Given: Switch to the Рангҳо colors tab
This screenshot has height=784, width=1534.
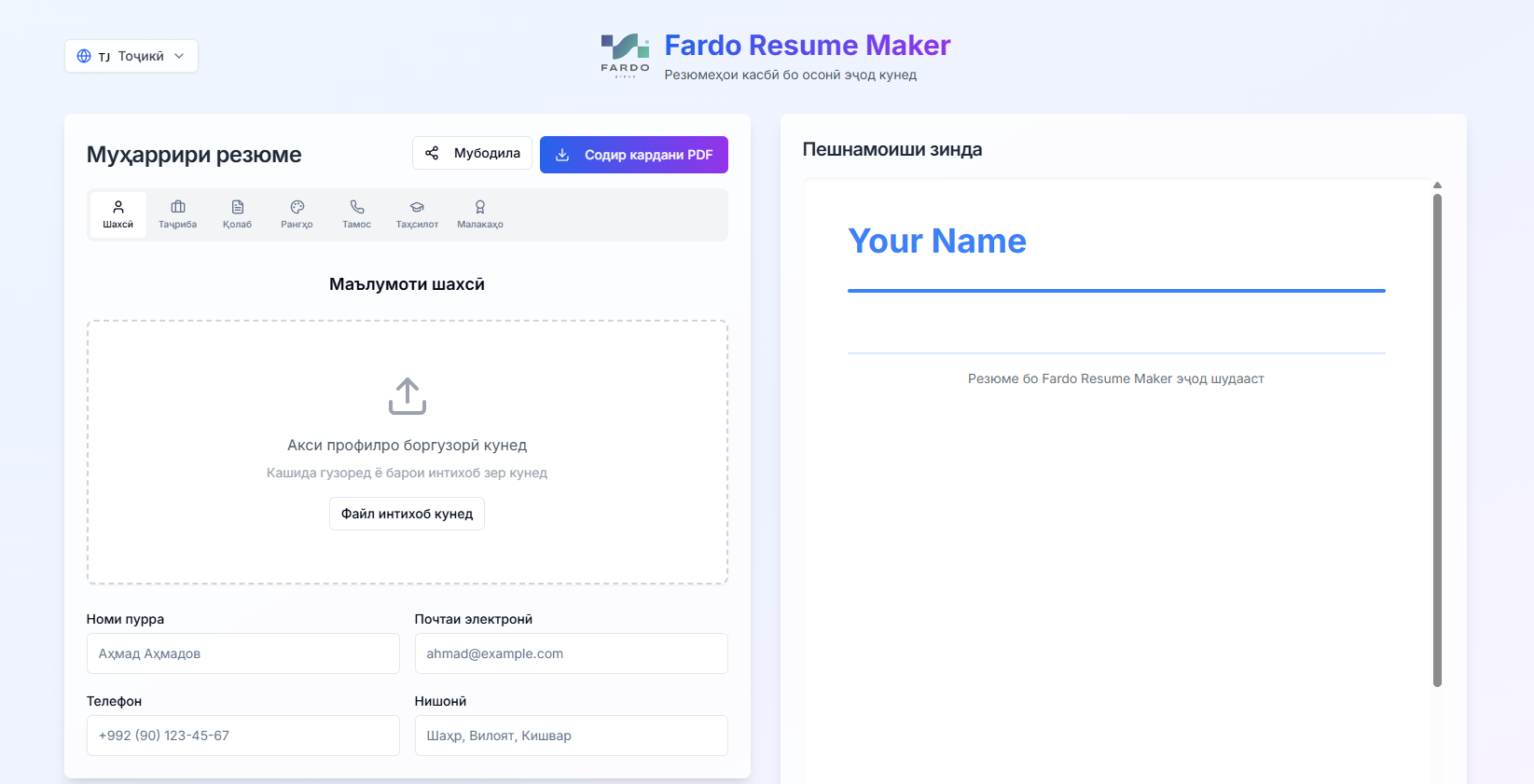Looking at the screenshot, I should [x=297, y=214].
